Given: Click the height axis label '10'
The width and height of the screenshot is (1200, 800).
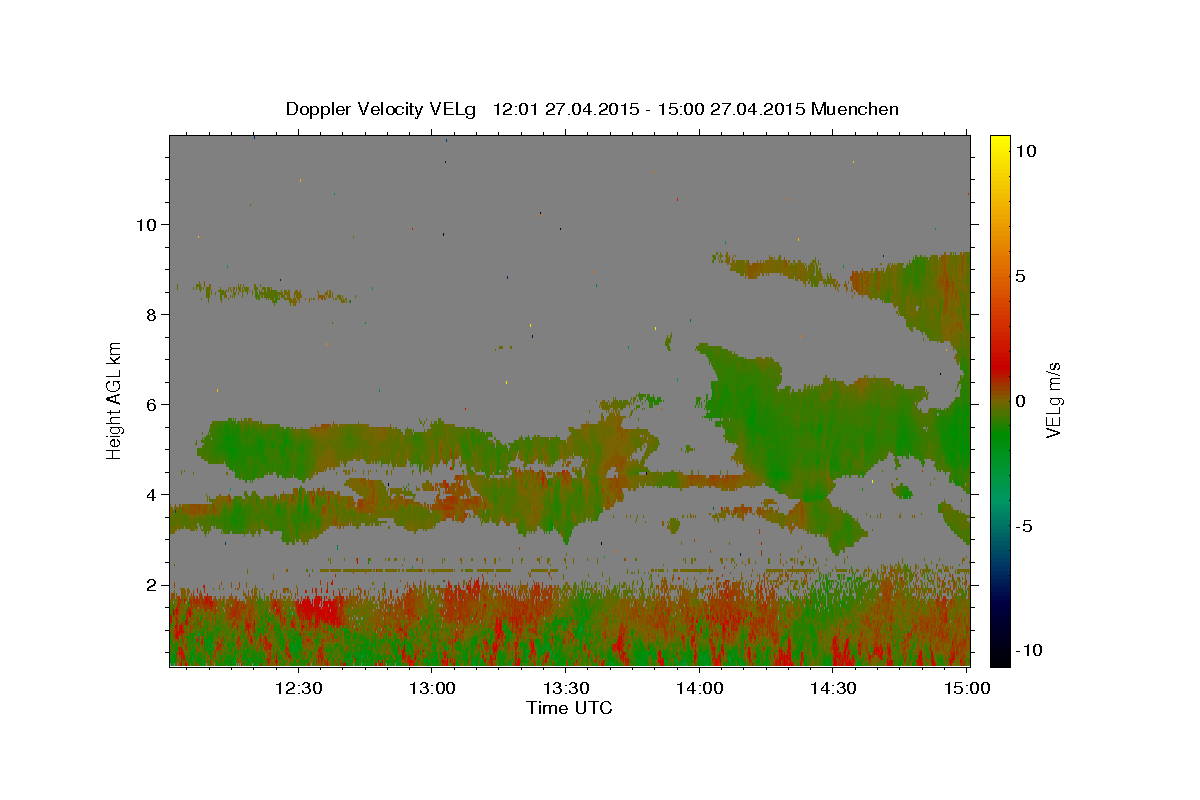Looking at the screenshot, I should click(x=145, y=225).
